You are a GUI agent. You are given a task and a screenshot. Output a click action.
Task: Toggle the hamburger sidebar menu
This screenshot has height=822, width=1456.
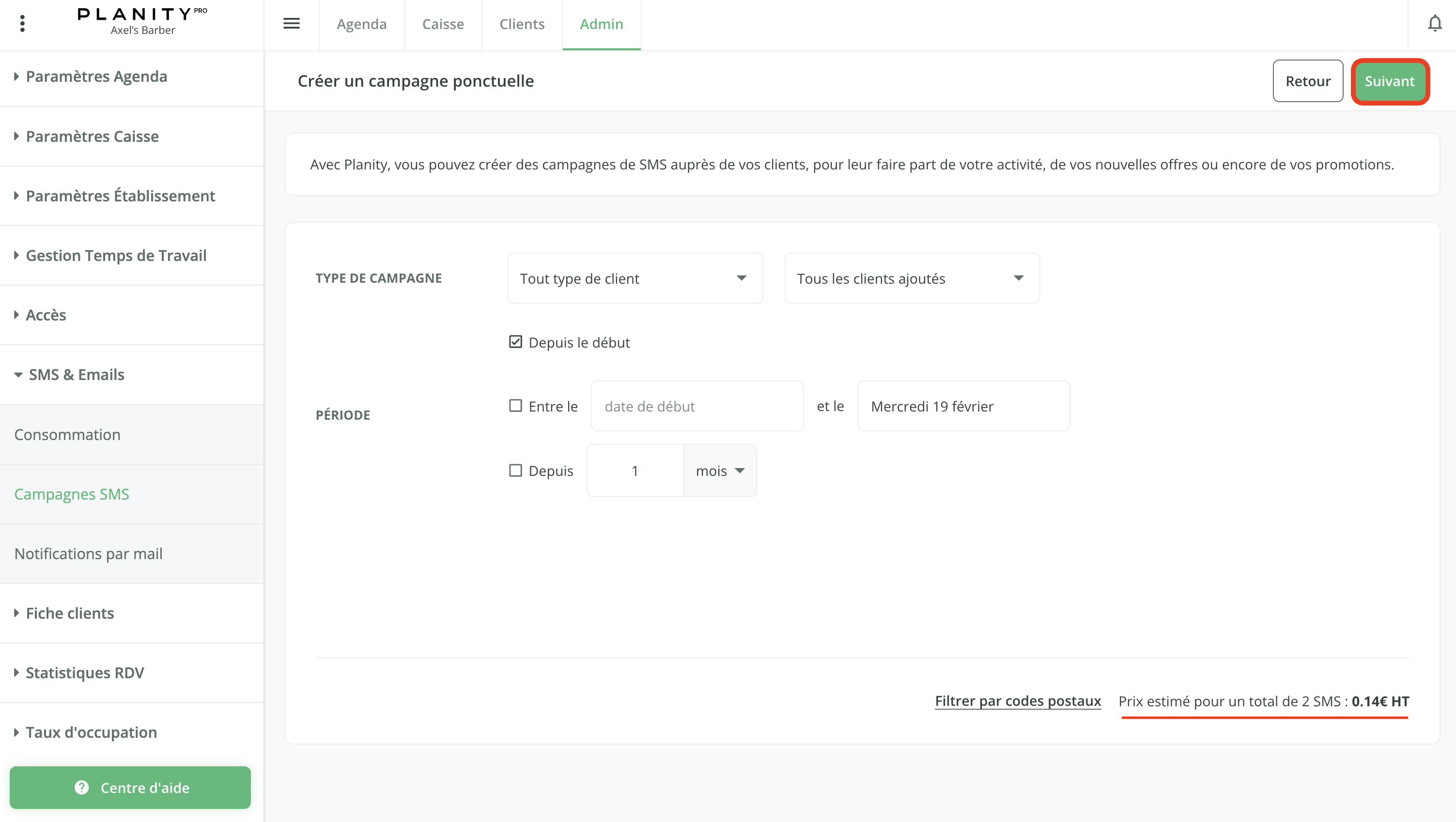291,24
